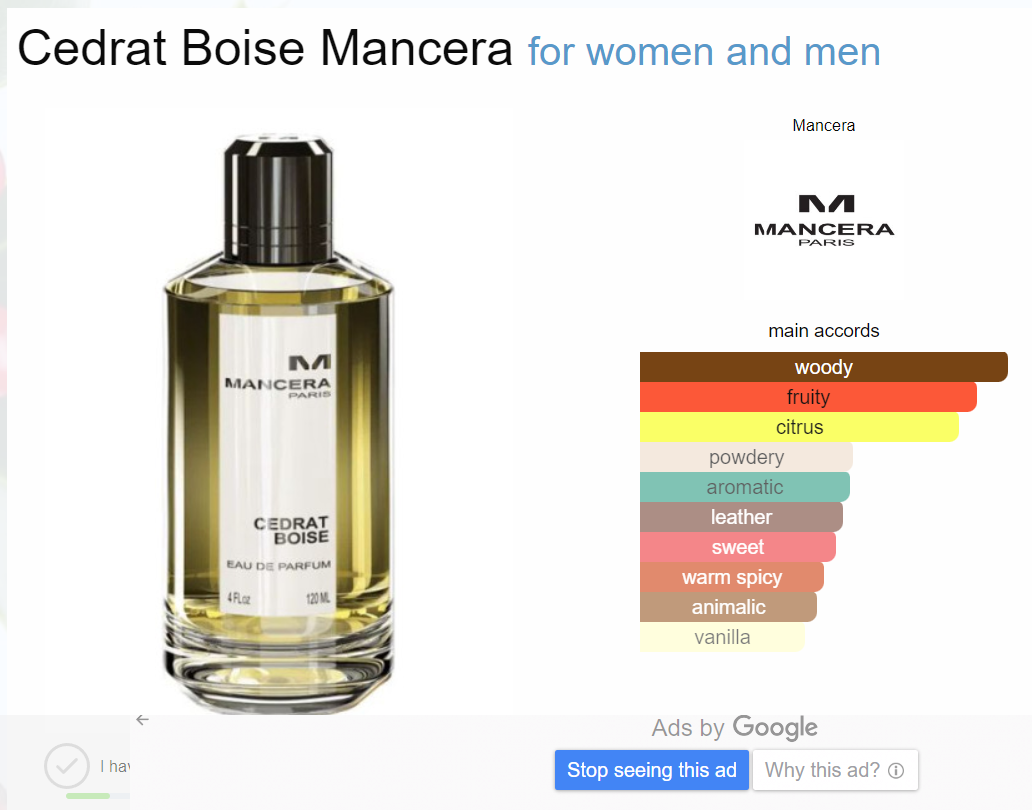Select the citrus accord bar
The width and height of the screenshot is (1032, 810).
coord(799,427)
